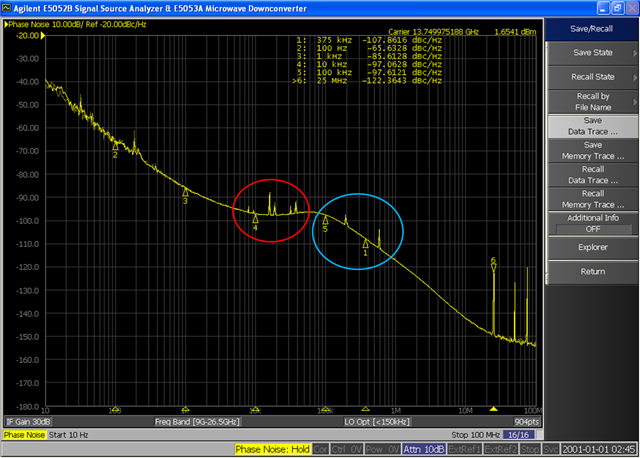Click the ExtRef1 status indicator

click(x=464, y=449)
